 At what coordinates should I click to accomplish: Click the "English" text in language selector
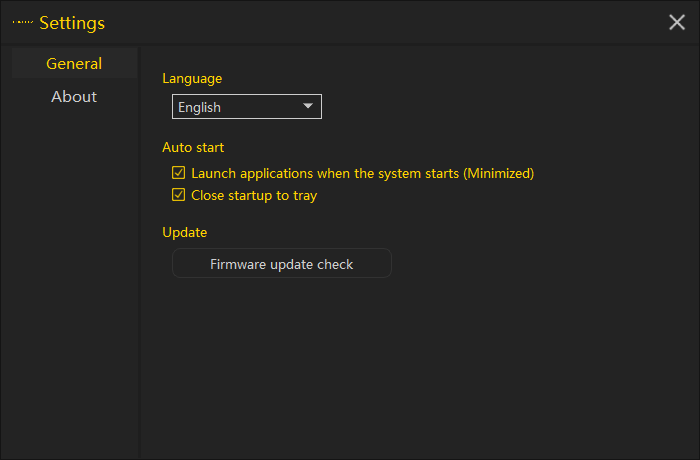tap(200, 107)
